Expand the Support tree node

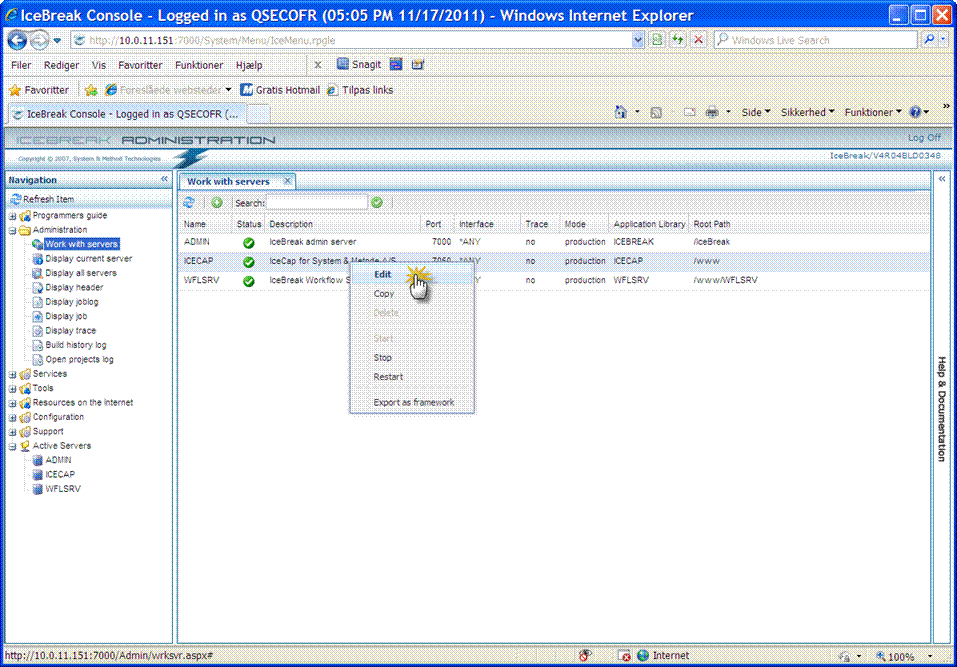[x=12, y=432]
